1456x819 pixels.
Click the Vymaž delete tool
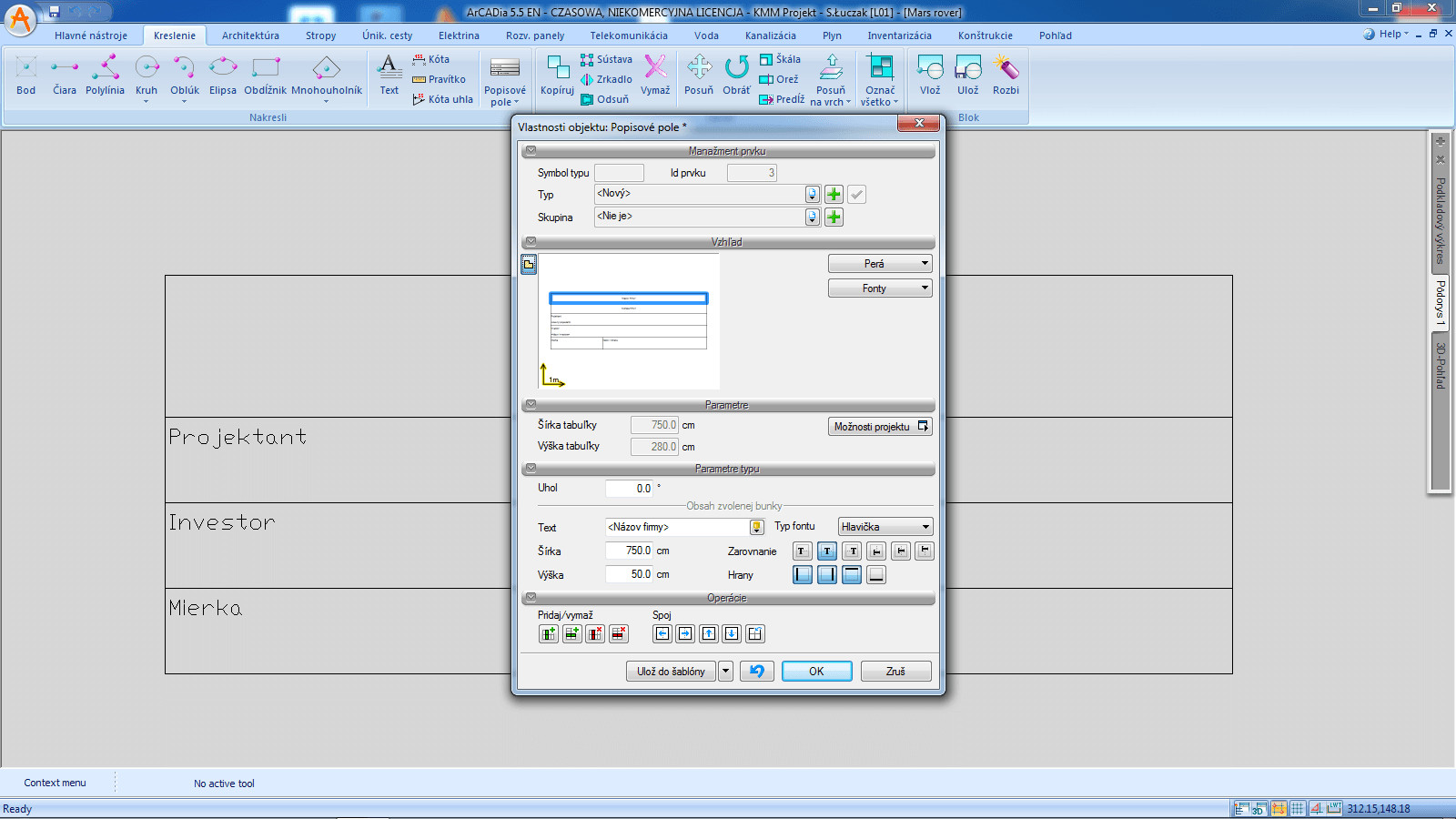tap(655, 76)
